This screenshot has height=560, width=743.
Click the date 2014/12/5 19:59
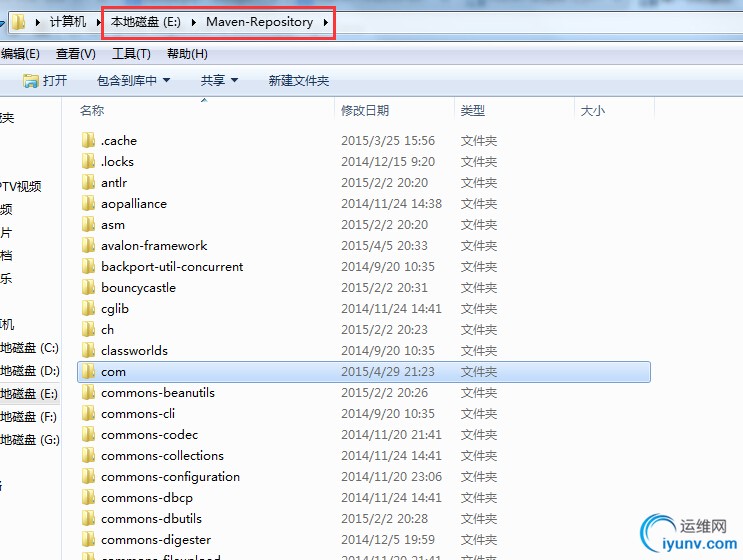pyautogui.click(x=388, y=540)
